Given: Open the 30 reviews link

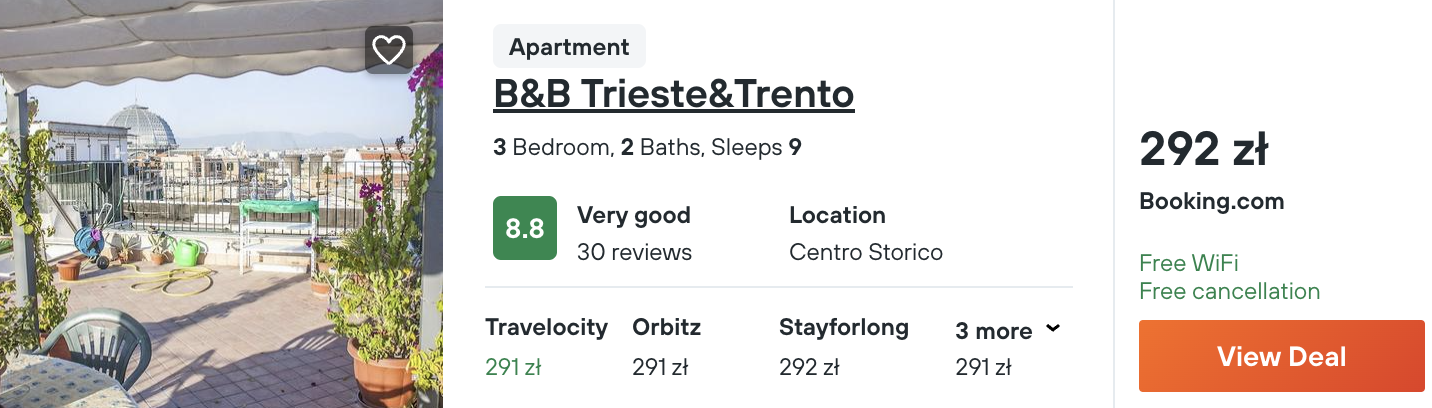Looking at the screenshot, I should [x=634, y=252].
